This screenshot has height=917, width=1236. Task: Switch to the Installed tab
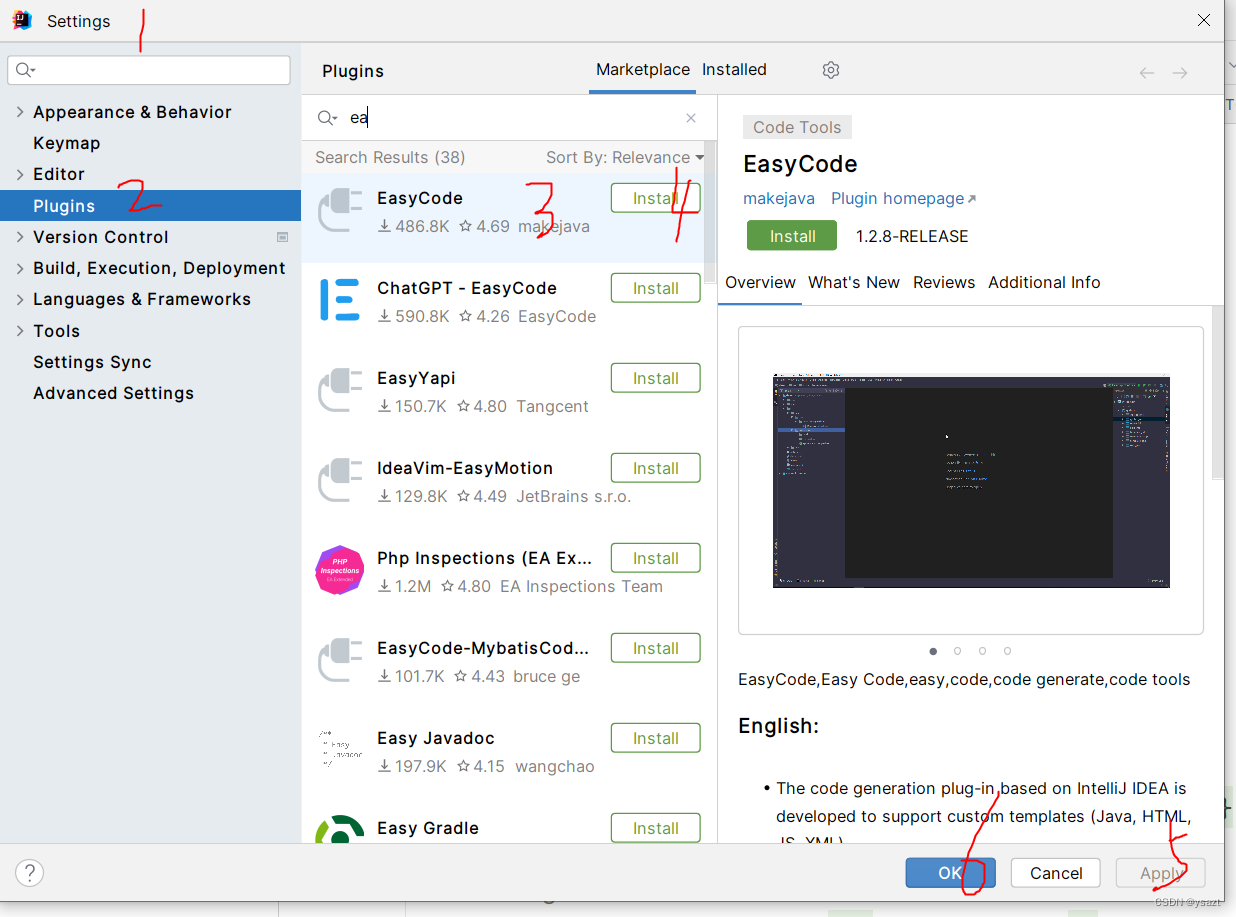(734, 70)
